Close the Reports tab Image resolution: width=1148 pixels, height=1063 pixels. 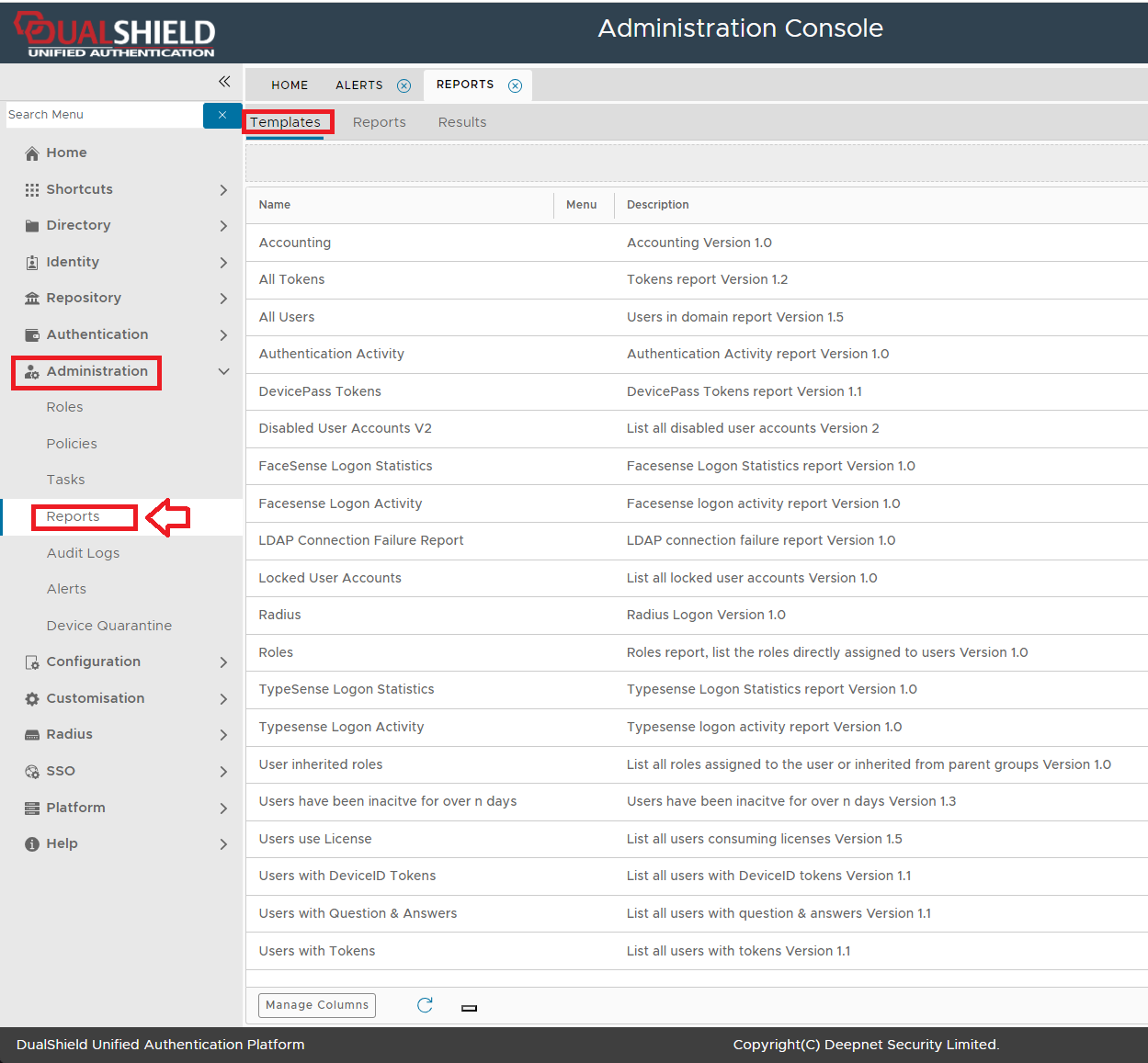tap(515, 85)
